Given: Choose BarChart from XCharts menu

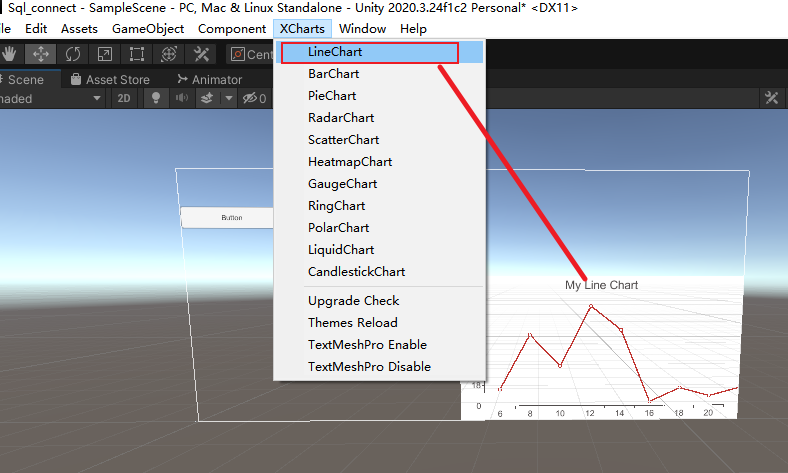Looking at the screenshot, I should click(379, 74).
